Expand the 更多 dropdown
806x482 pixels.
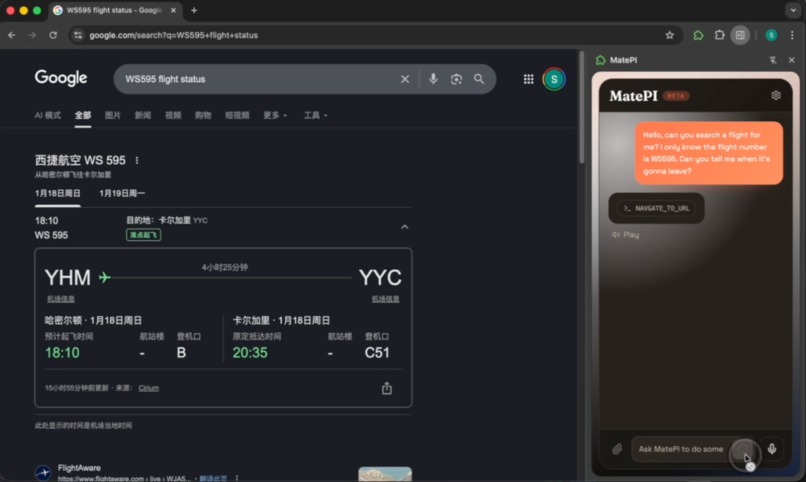(275, 115)
